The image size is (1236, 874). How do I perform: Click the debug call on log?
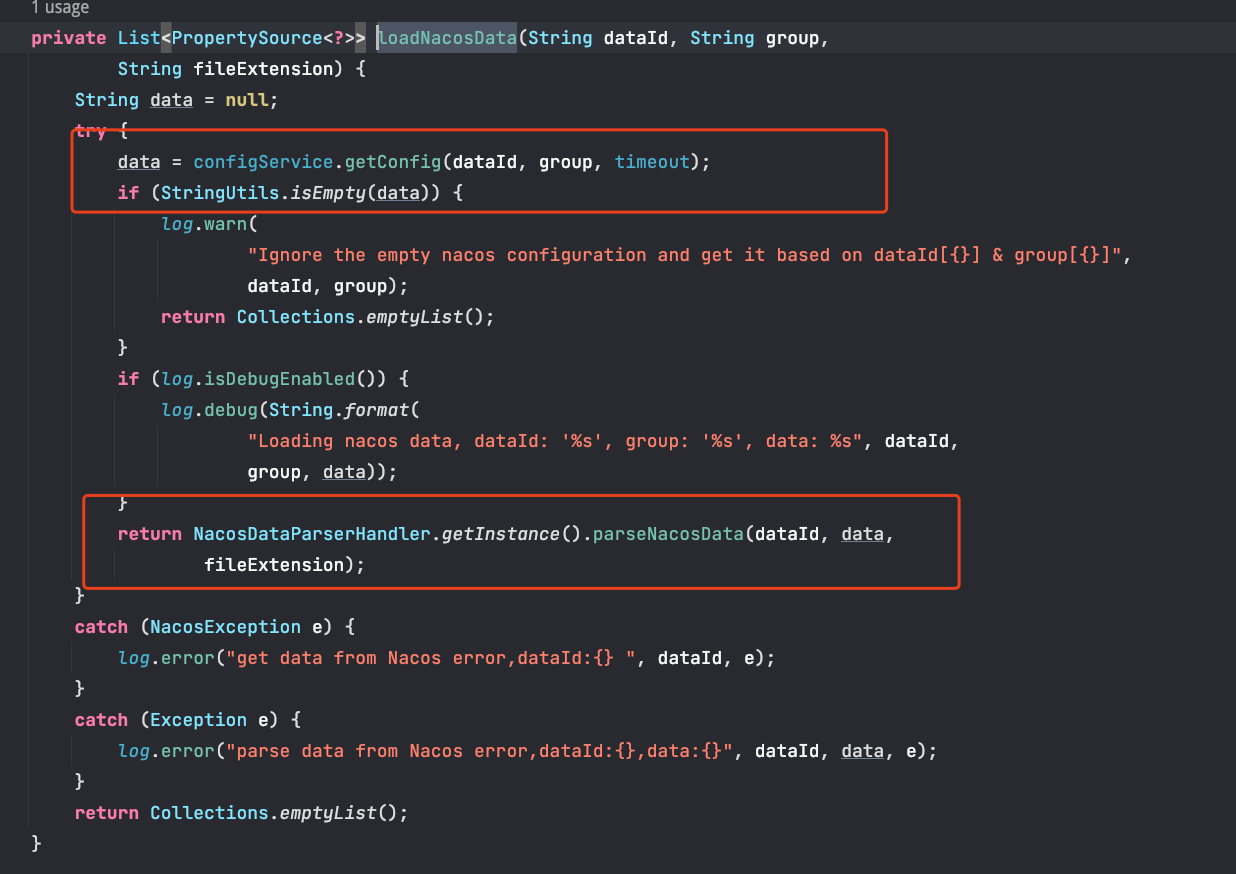[x=231, y=410]
